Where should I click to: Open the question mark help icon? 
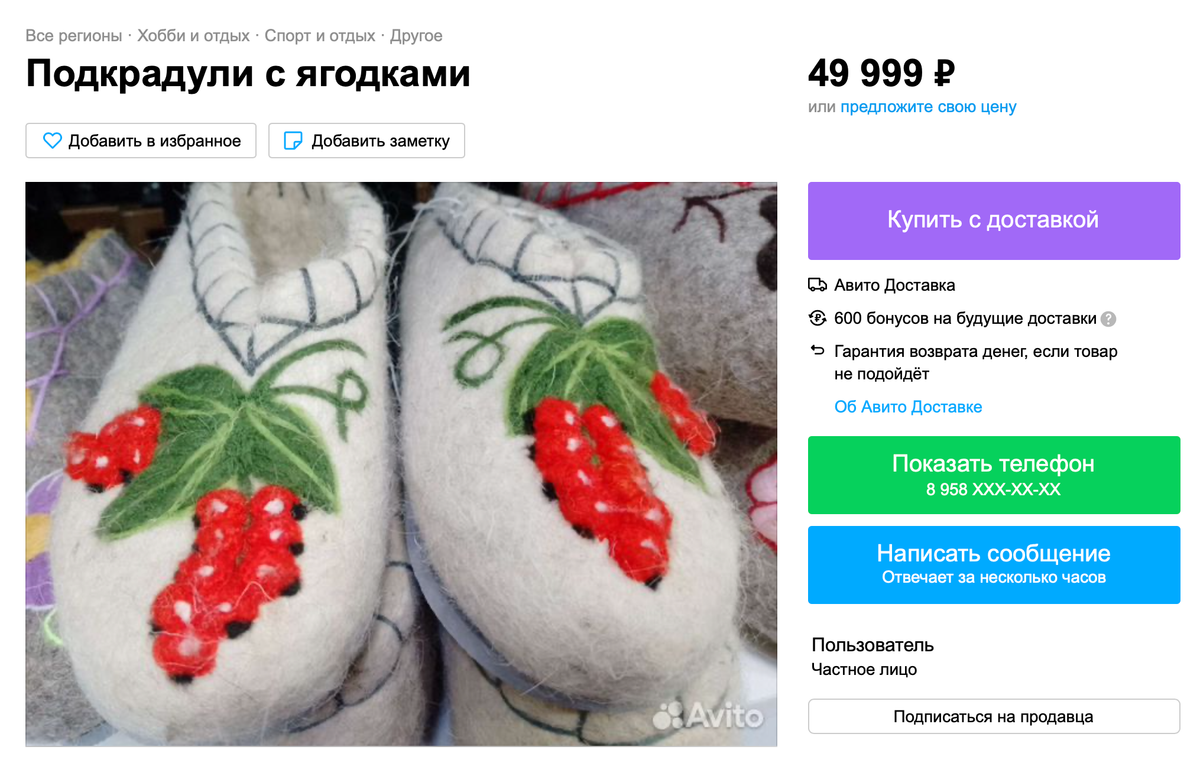pos(1108,320)
